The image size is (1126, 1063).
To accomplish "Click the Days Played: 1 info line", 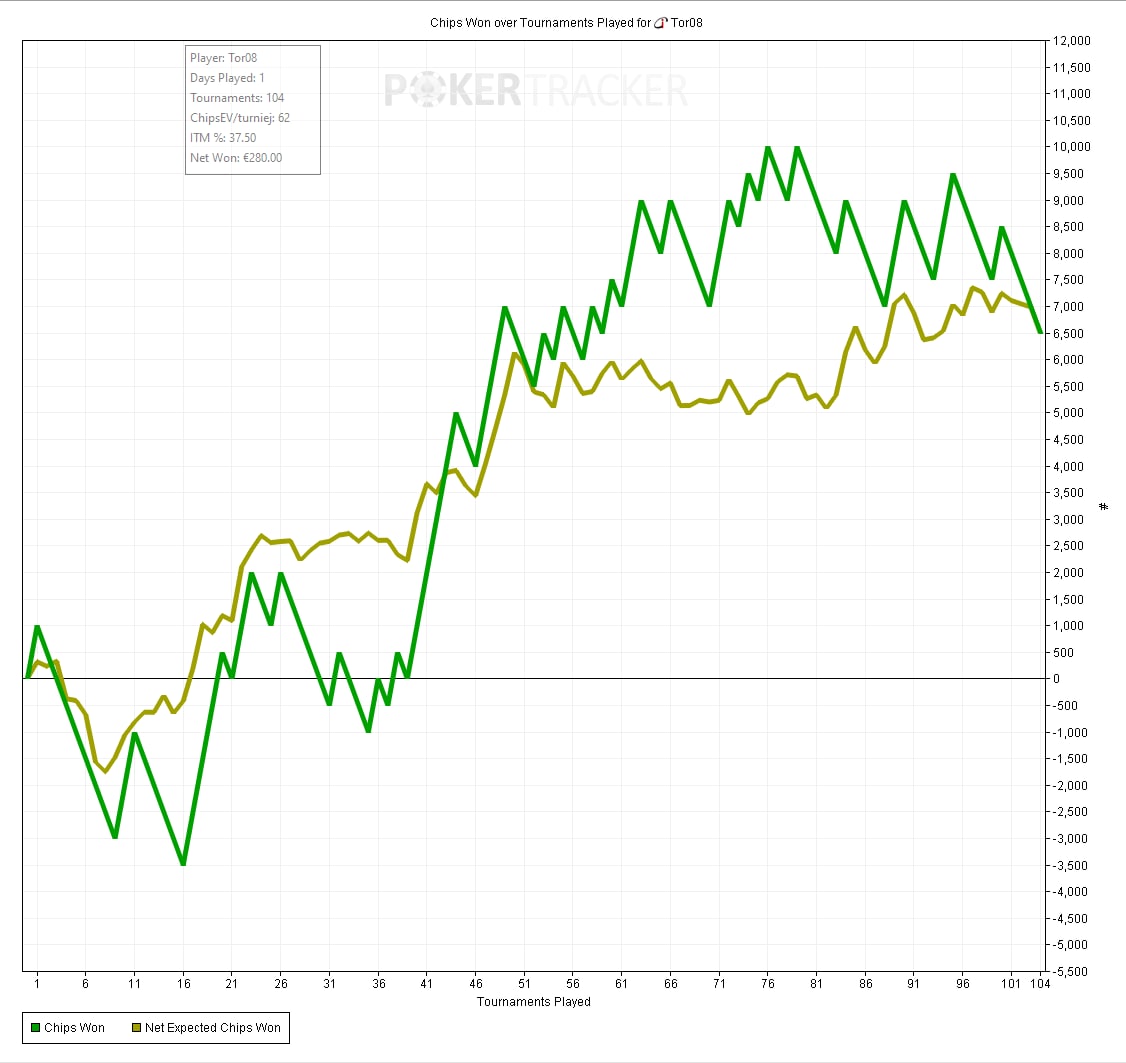I will point(227,78).
